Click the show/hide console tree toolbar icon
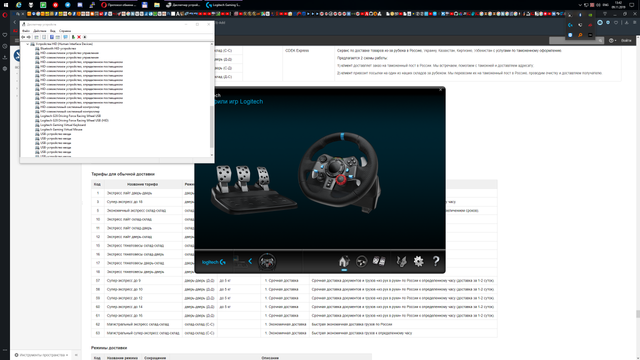 click(x=36, y=37)
